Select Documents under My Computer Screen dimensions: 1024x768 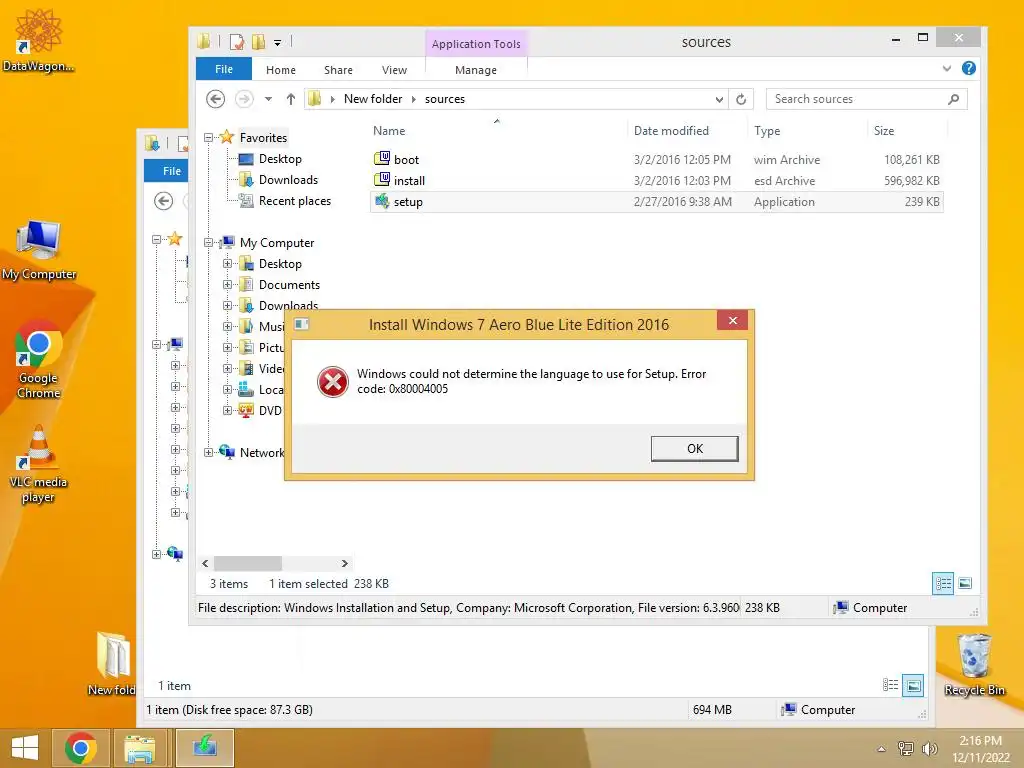click(x=289, y=285)
